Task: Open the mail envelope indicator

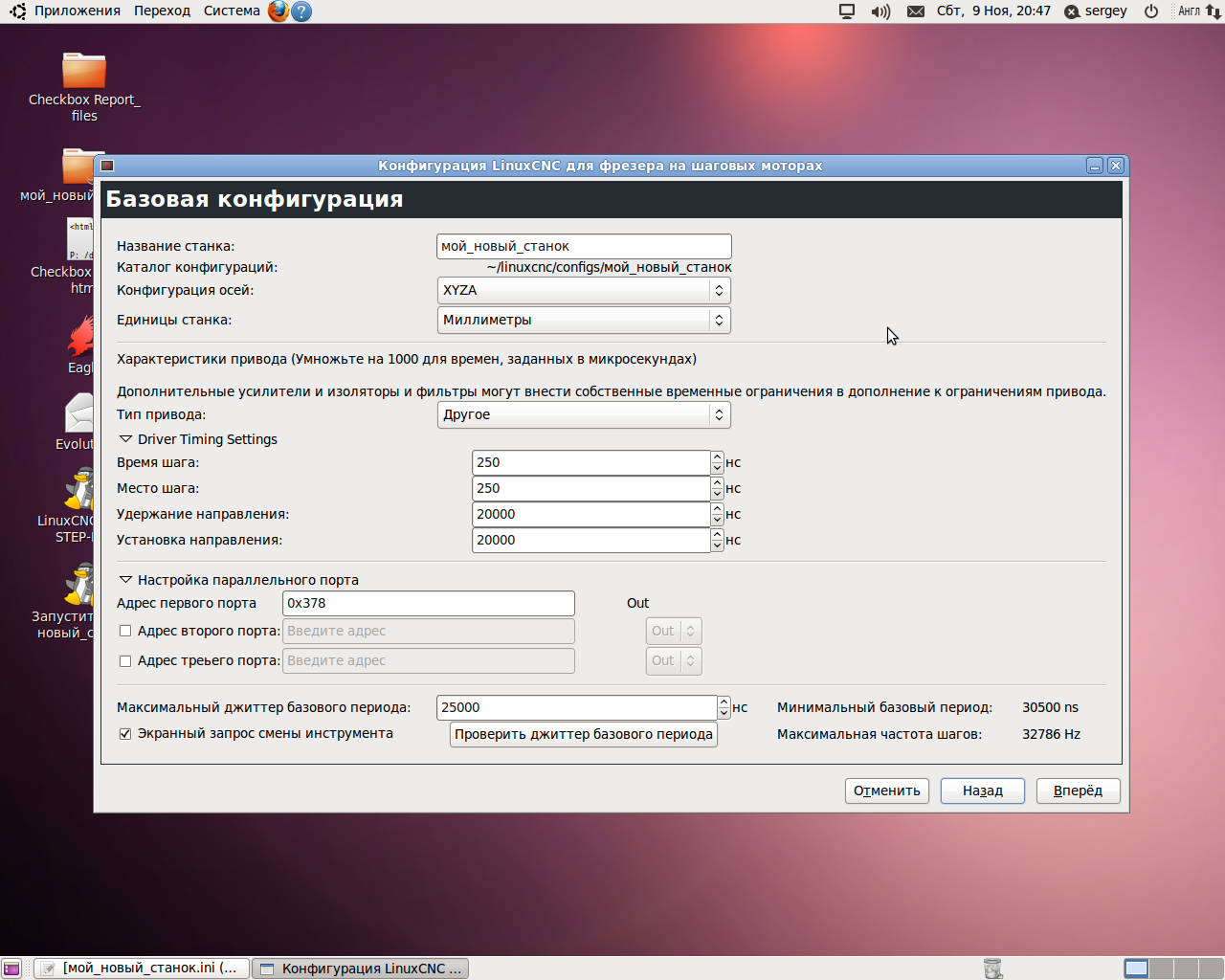Action: coord(916,11)
